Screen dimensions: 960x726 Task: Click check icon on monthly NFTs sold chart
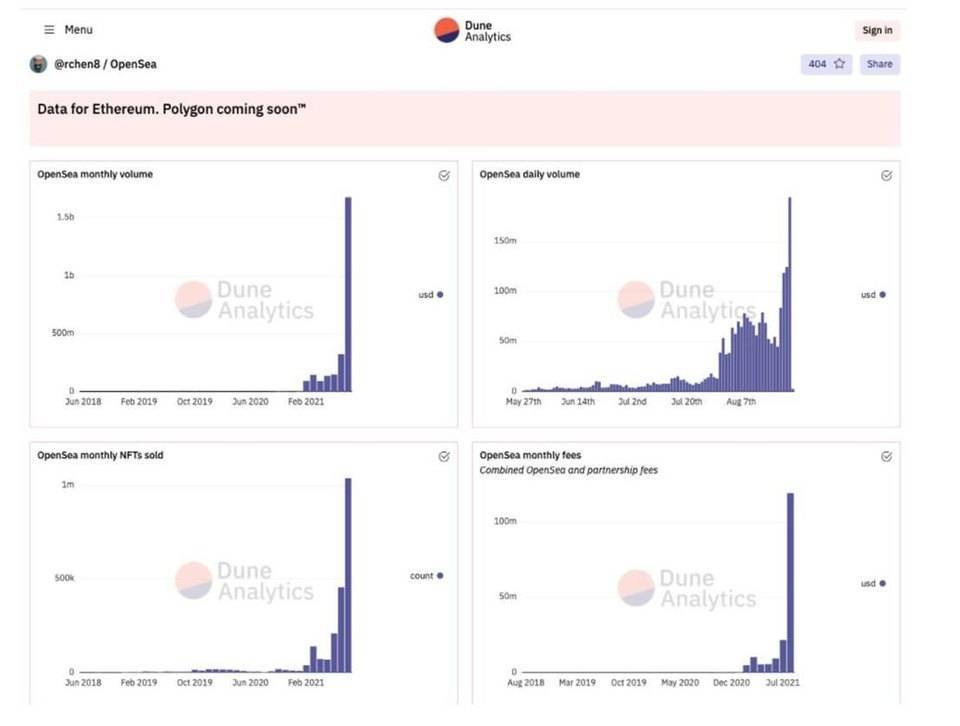tap(444, 456)
